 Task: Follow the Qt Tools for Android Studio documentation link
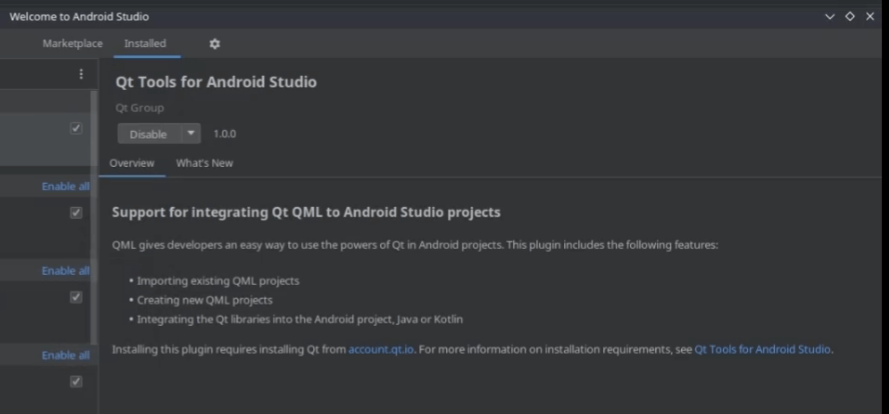762,349
